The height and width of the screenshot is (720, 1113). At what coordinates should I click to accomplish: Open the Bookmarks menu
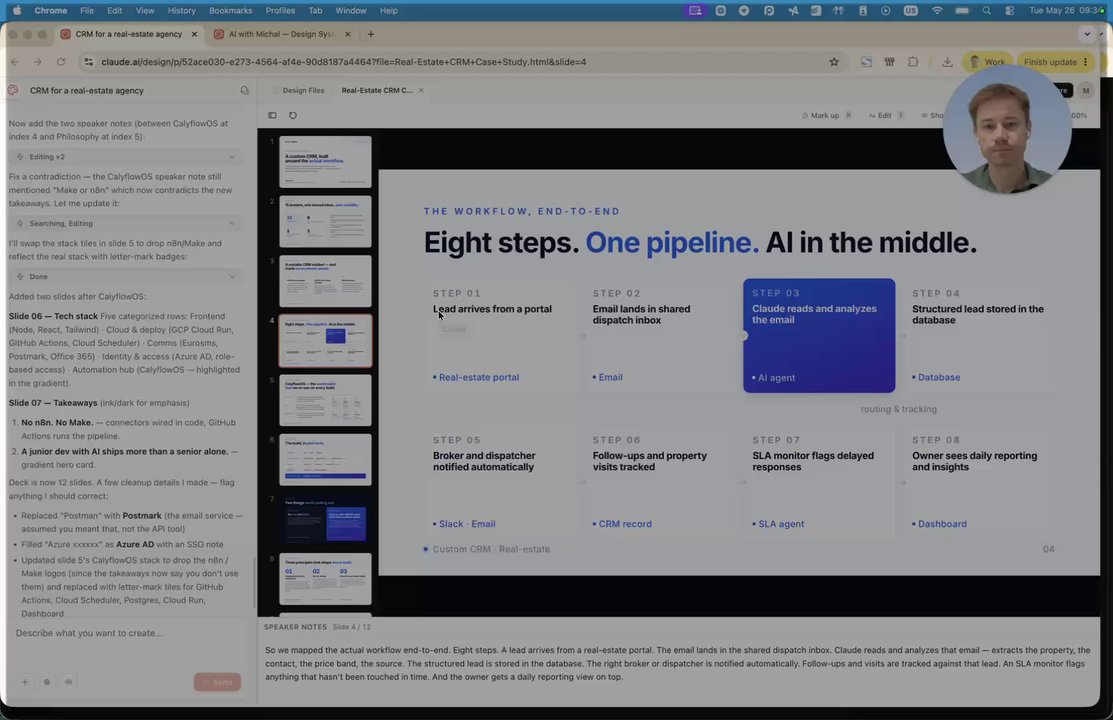(x=231, y=11)
